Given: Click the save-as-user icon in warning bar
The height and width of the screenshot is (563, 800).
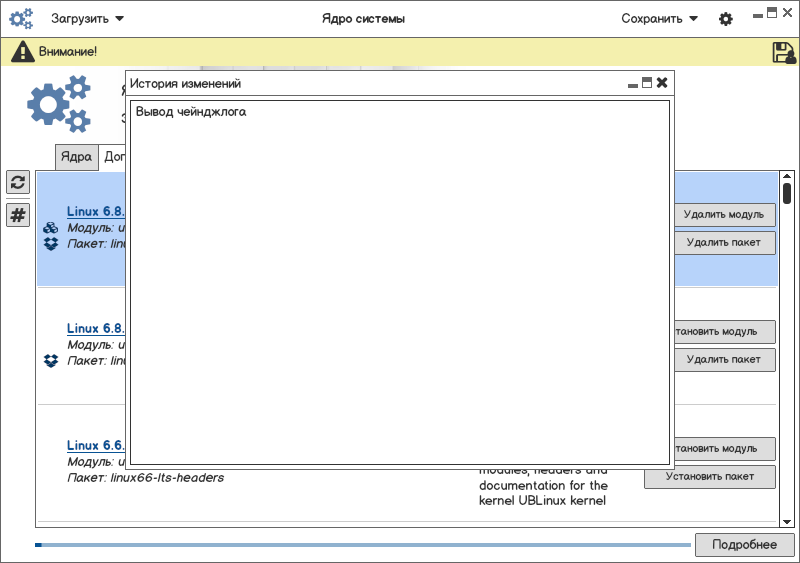Looking at the screenshot, I should 784,53.
